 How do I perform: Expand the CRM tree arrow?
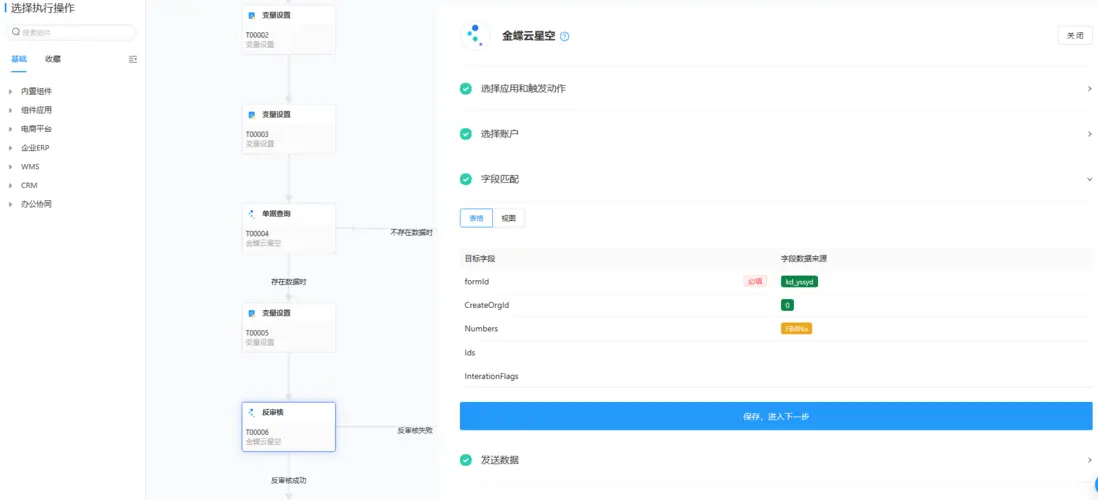[11, 186]
